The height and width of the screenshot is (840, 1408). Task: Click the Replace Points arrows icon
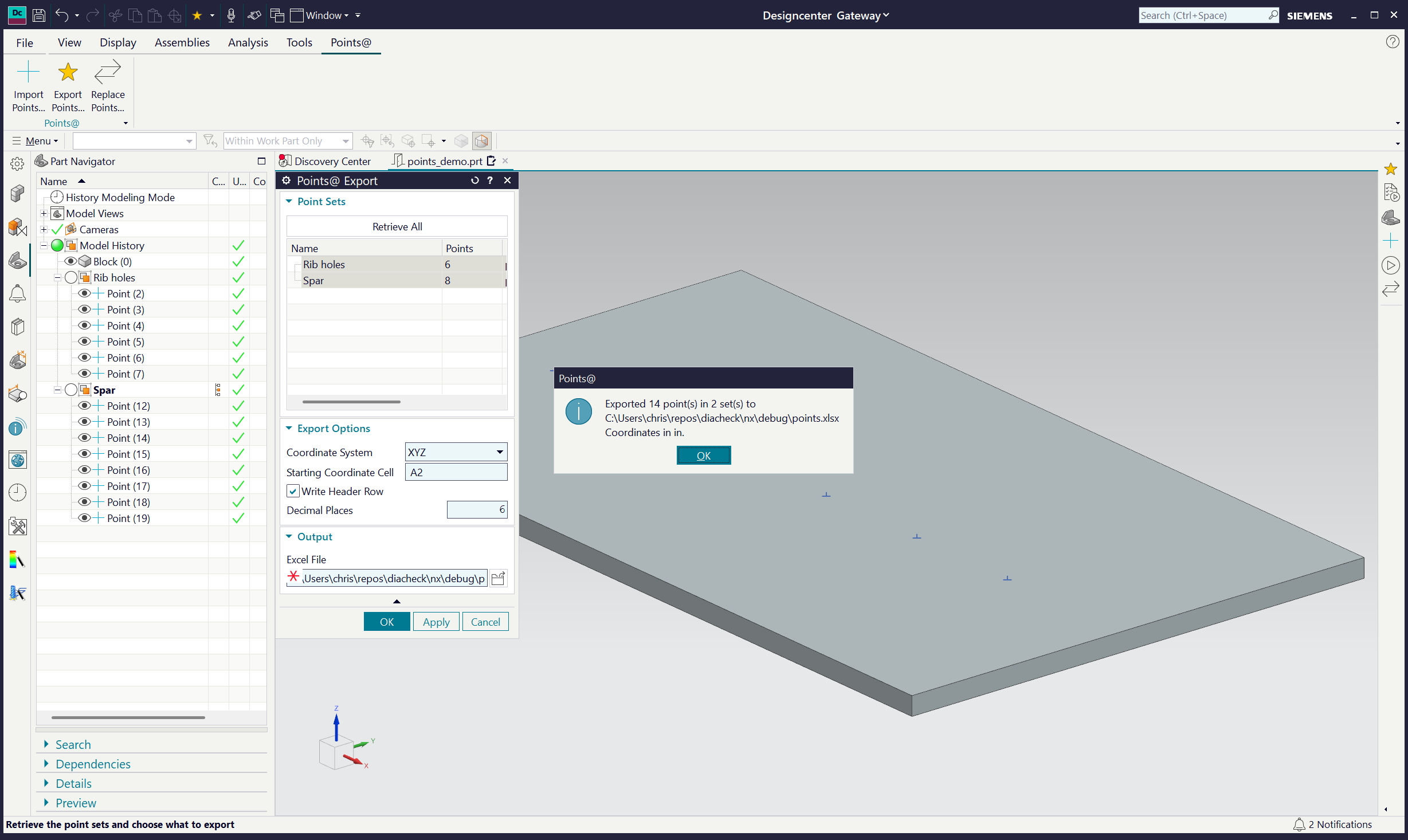point(108,73)
